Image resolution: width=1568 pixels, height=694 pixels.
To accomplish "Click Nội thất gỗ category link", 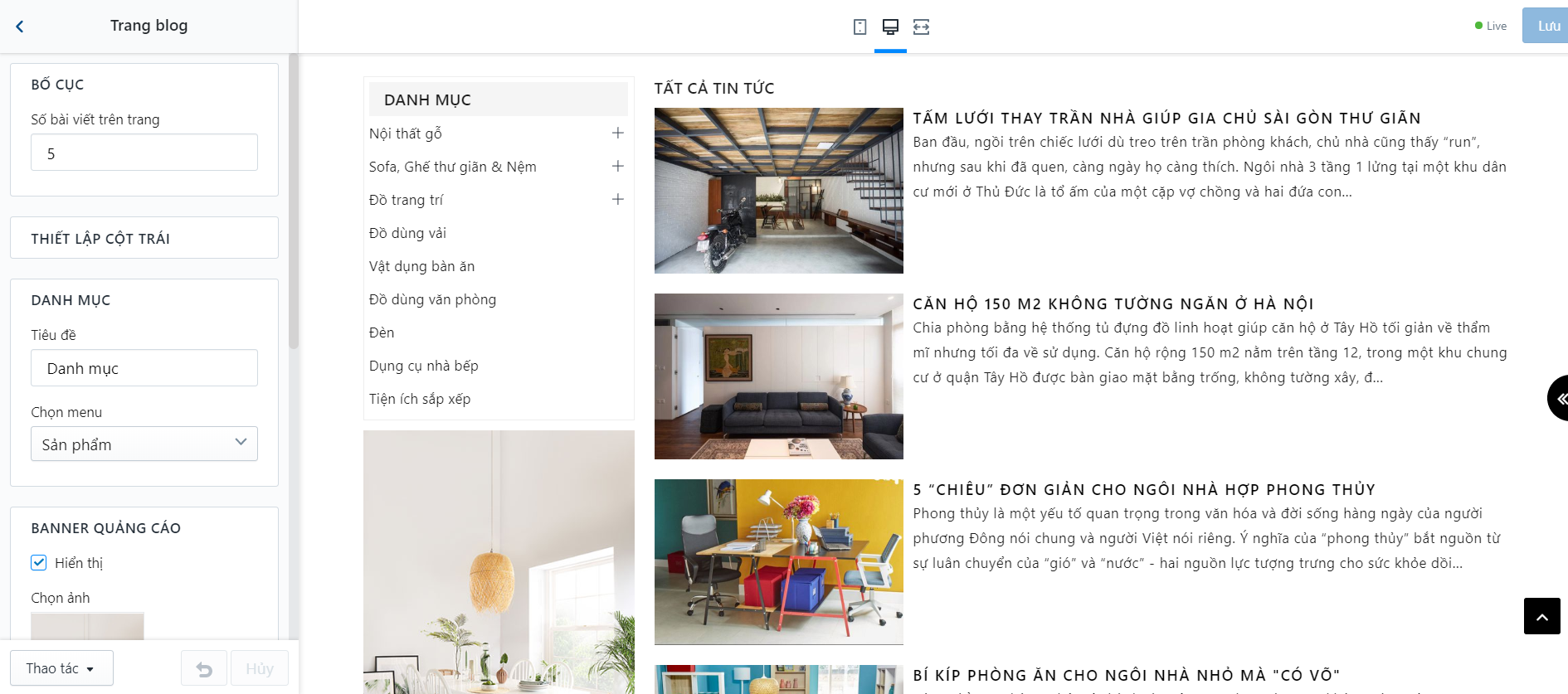I will [405, 133].
